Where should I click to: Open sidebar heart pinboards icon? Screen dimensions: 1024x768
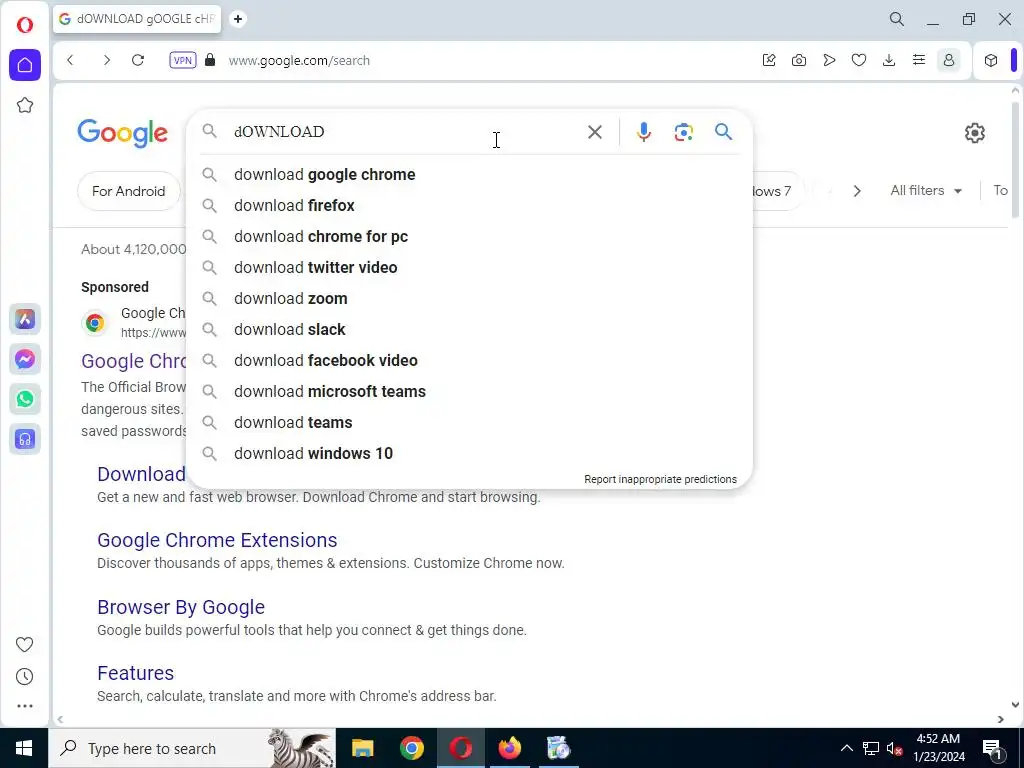(25, 645)
